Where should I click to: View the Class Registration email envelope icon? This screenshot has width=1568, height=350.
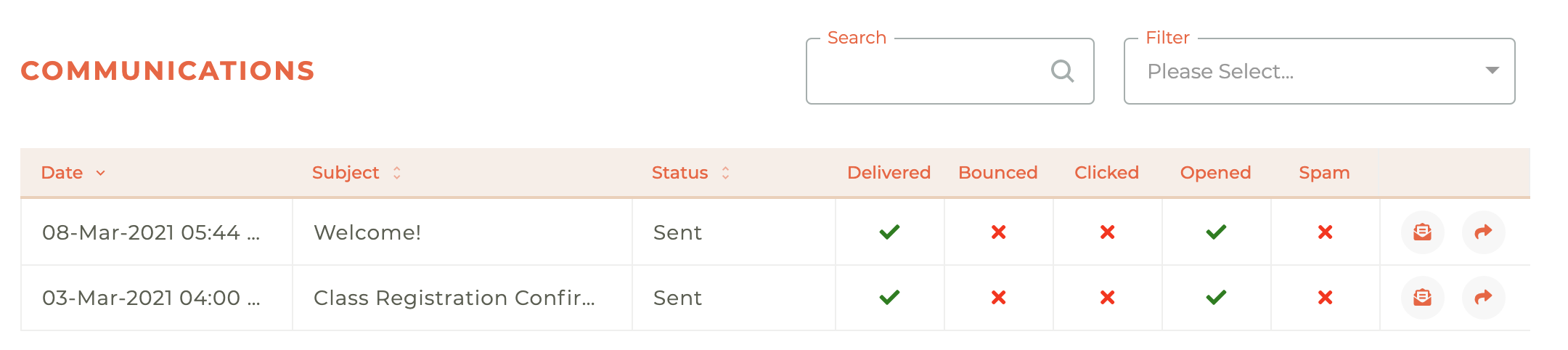1422,298
